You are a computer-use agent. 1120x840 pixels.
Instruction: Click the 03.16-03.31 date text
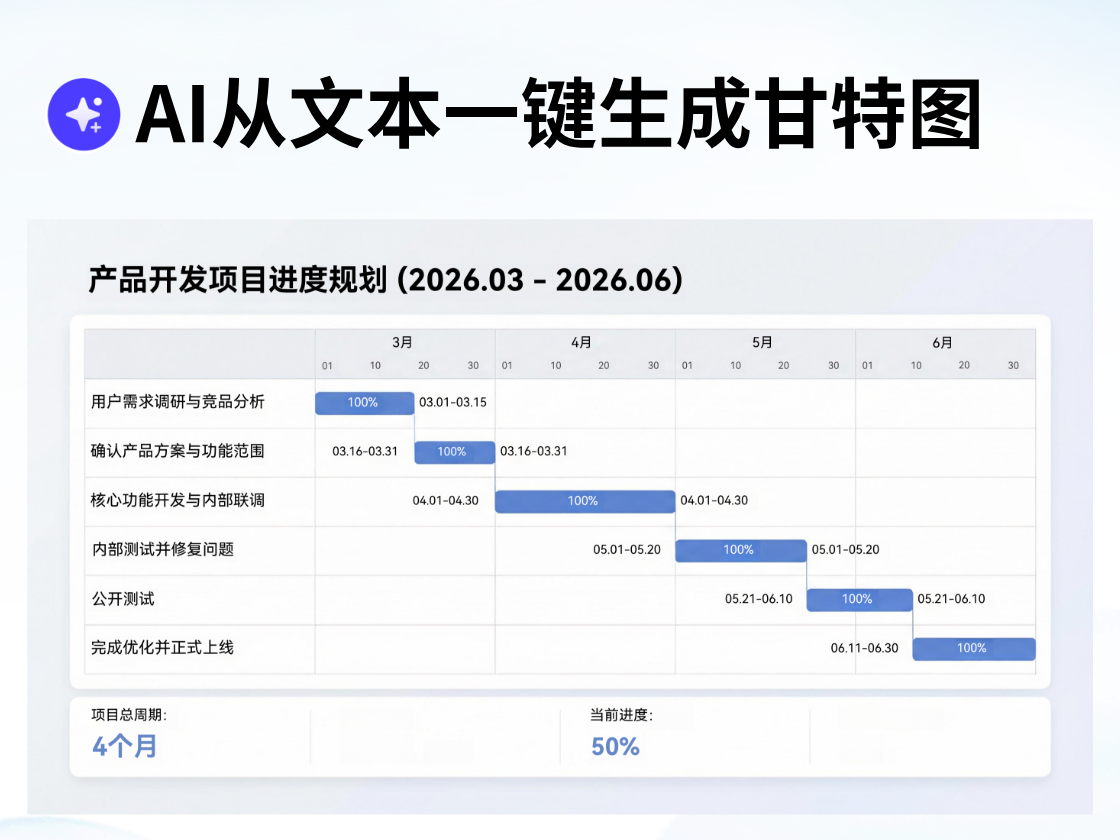(363, 452)
